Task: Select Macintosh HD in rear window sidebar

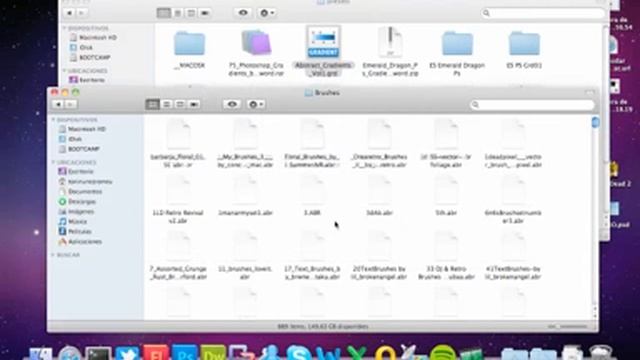Action: tap(93, 38)
